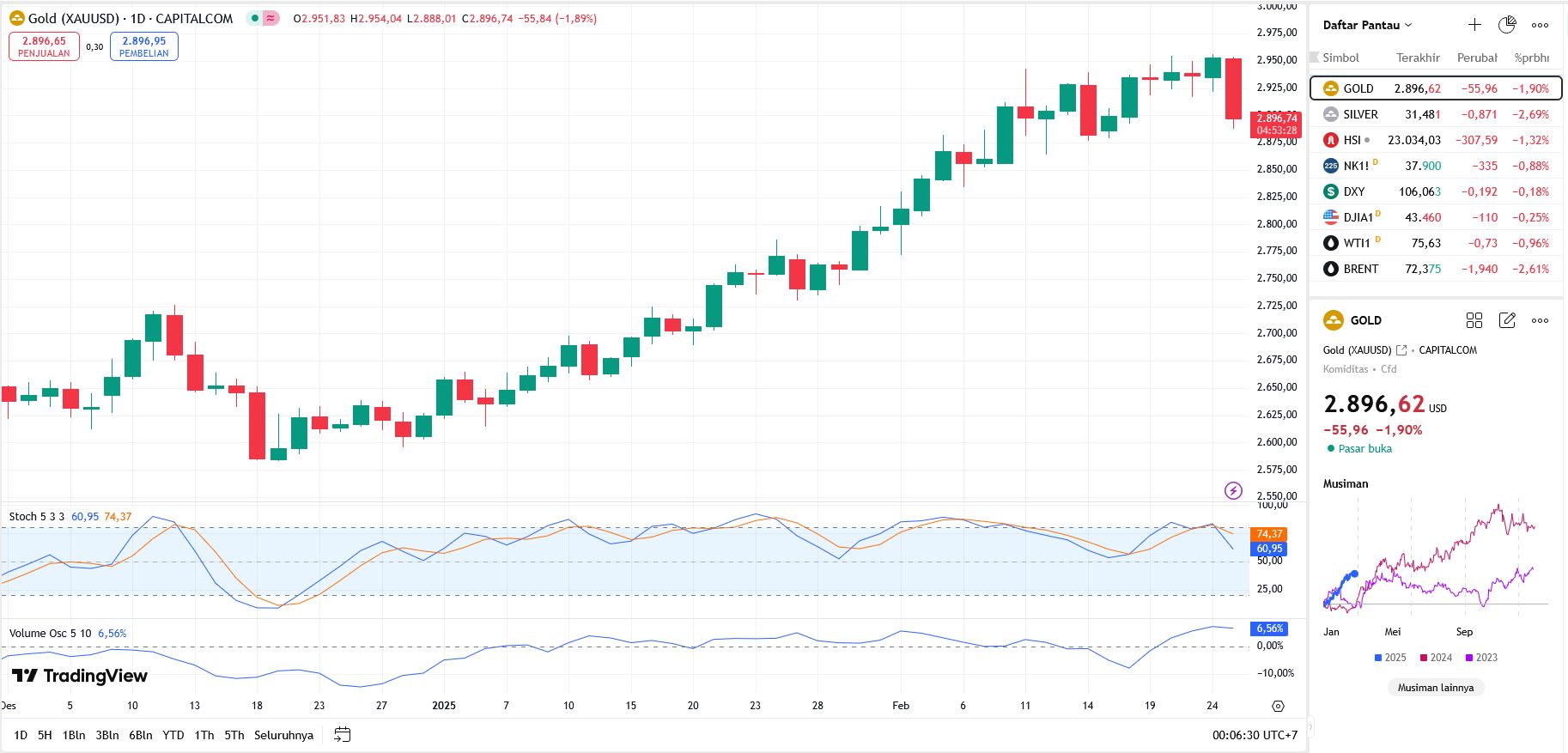Image resolution: width=1568 pixels, height=753 pixels.
Task: Click the Musiman lainnya button
Action: [1435, 688]
